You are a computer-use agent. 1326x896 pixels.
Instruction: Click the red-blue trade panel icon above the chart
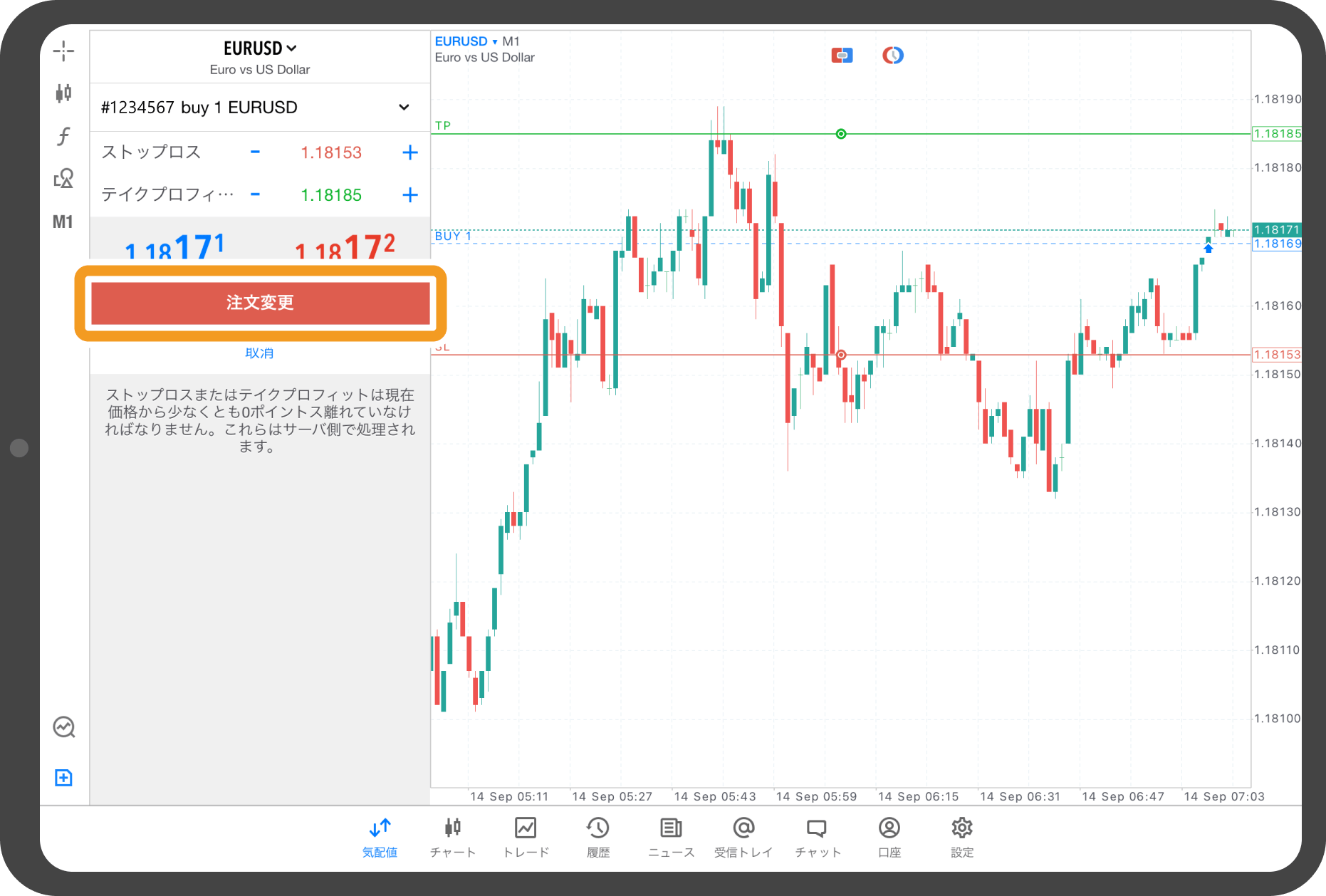pos(842,55)
